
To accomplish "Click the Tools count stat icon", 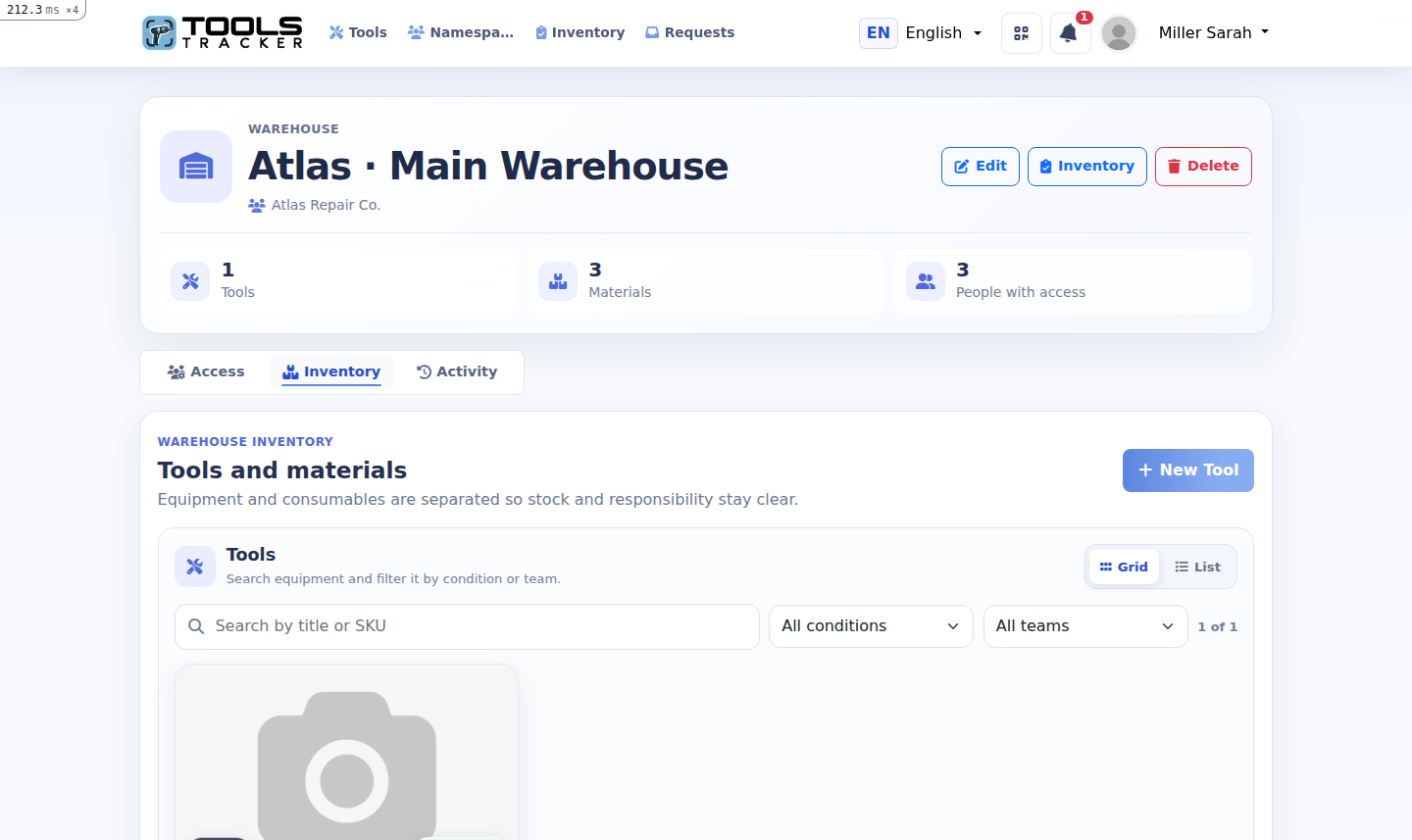I will 190,281.
